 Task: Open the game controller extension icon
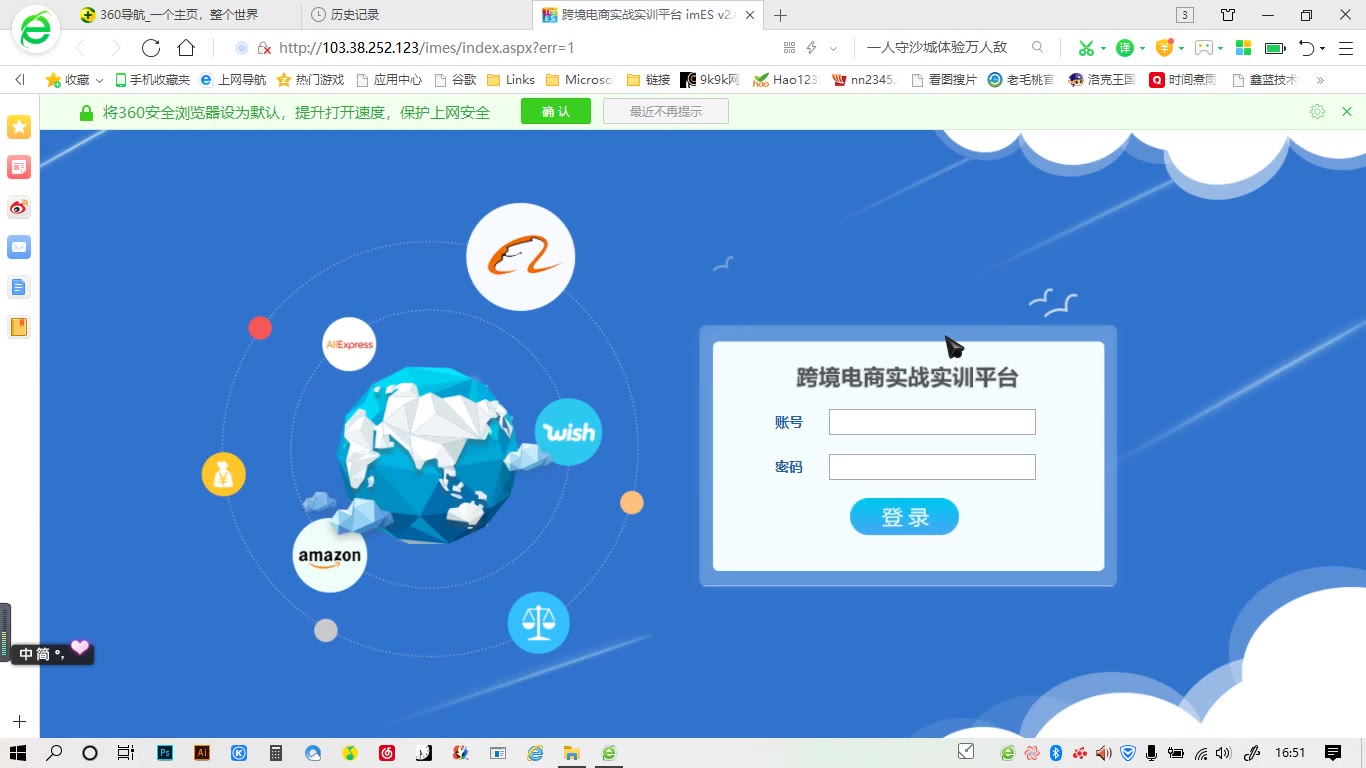1204,48
